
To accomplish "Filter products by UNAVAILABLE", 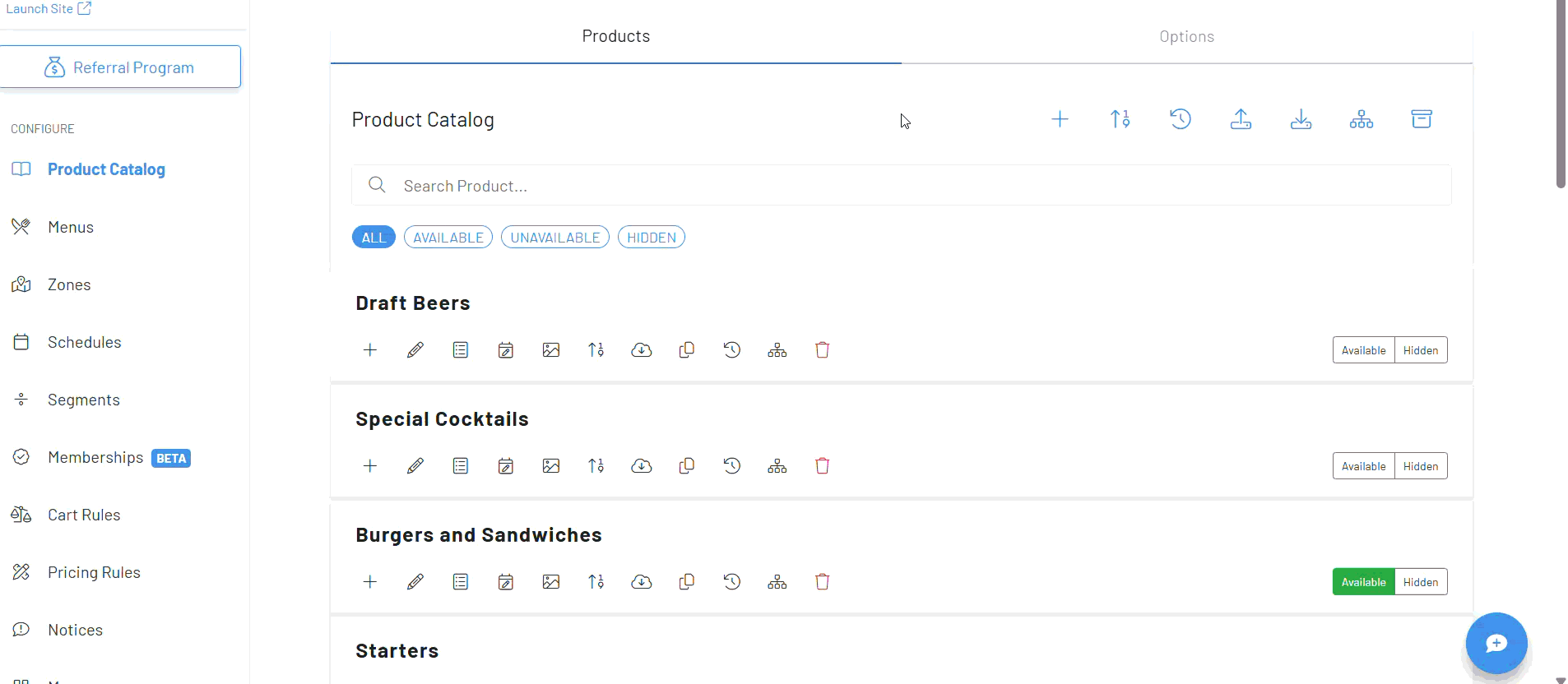I will click(555, 238).
